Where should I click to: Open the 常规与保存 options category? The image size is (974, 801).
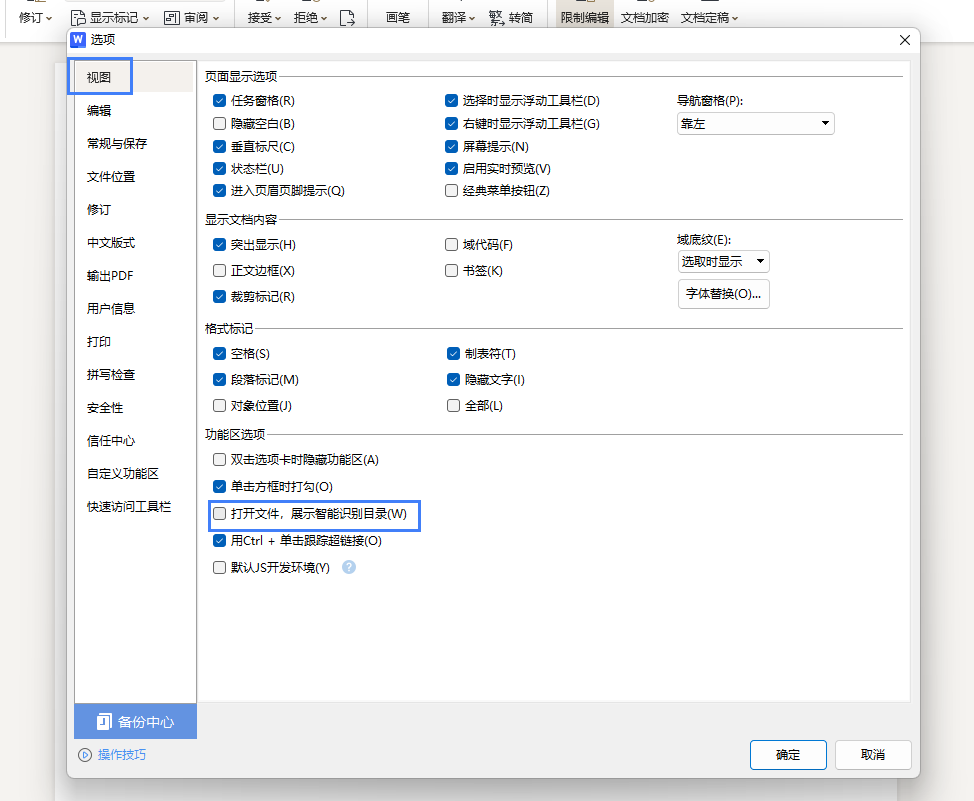tap(117, 144)
